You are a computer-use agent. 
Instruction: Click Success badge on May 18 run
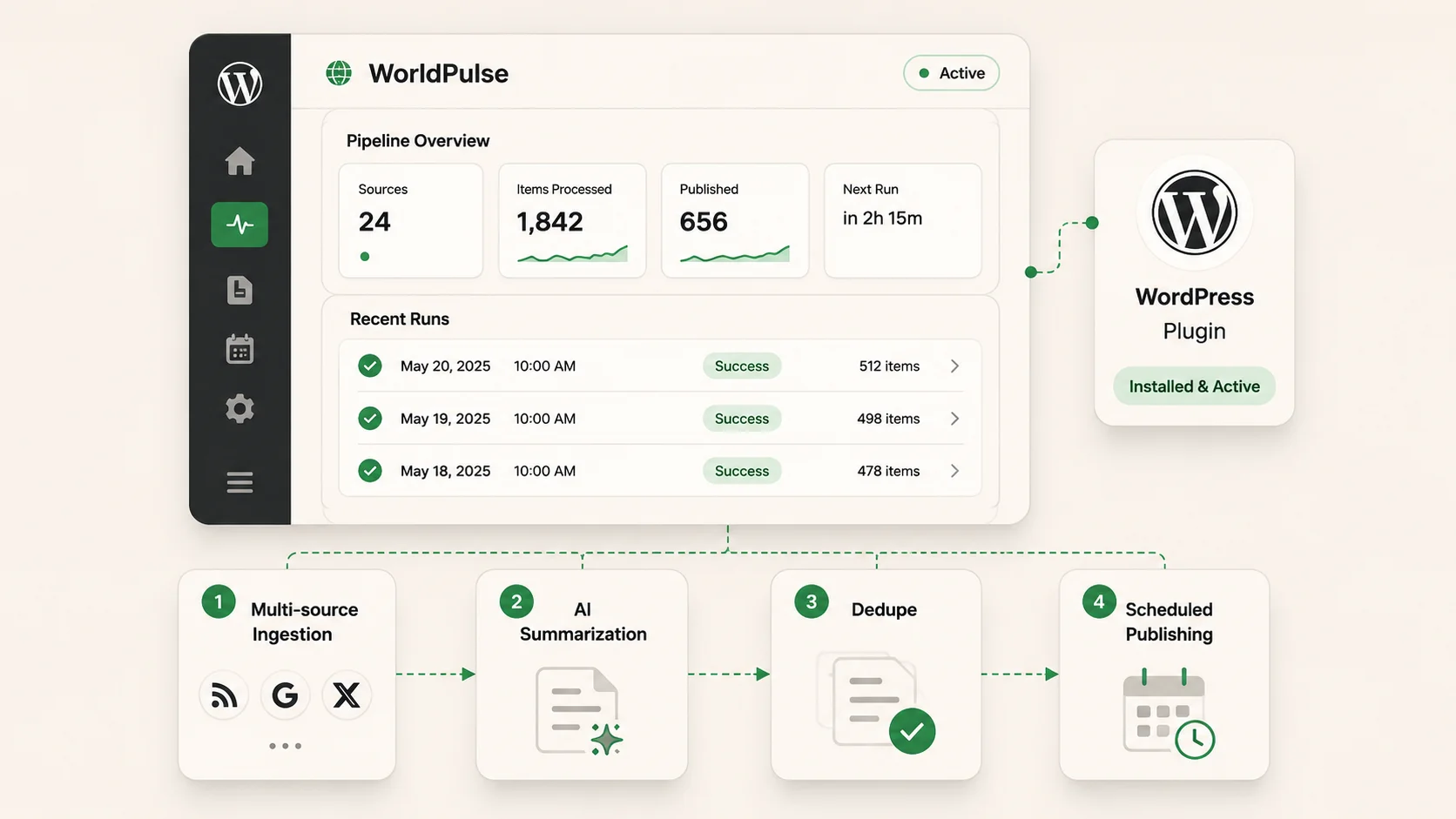[742, 471]
